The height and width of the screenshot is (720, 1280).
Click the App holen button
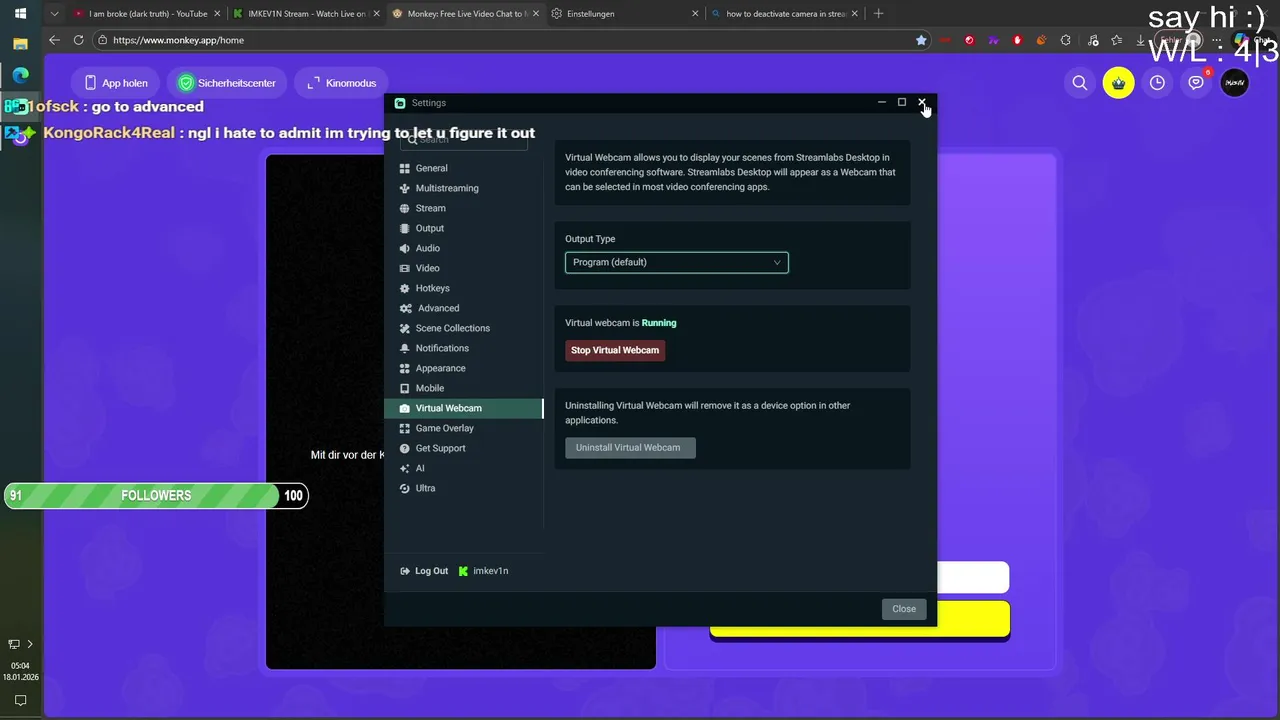coord(117,83)
